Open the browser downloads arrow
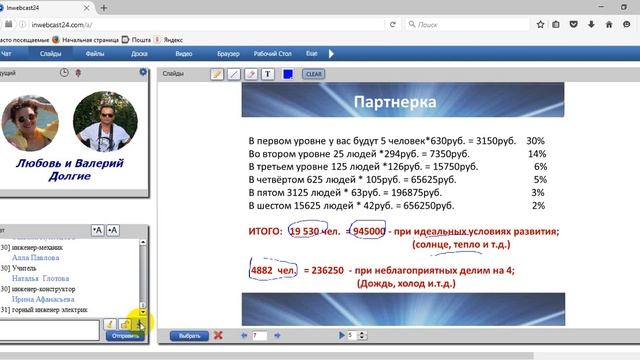This screenshot has width=640, height=360. pos(591,24)
